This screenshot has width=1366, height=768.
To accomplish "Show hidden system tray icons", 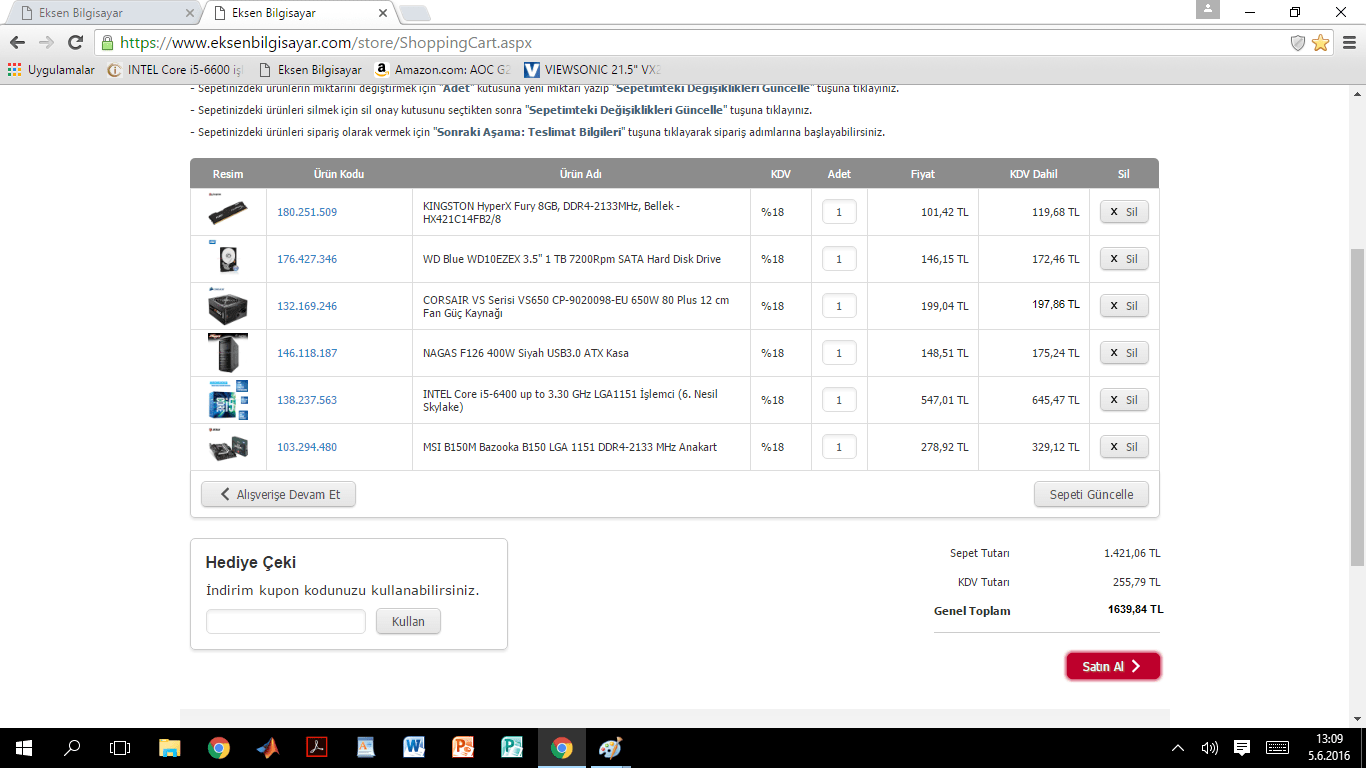I will (1178, 747).
